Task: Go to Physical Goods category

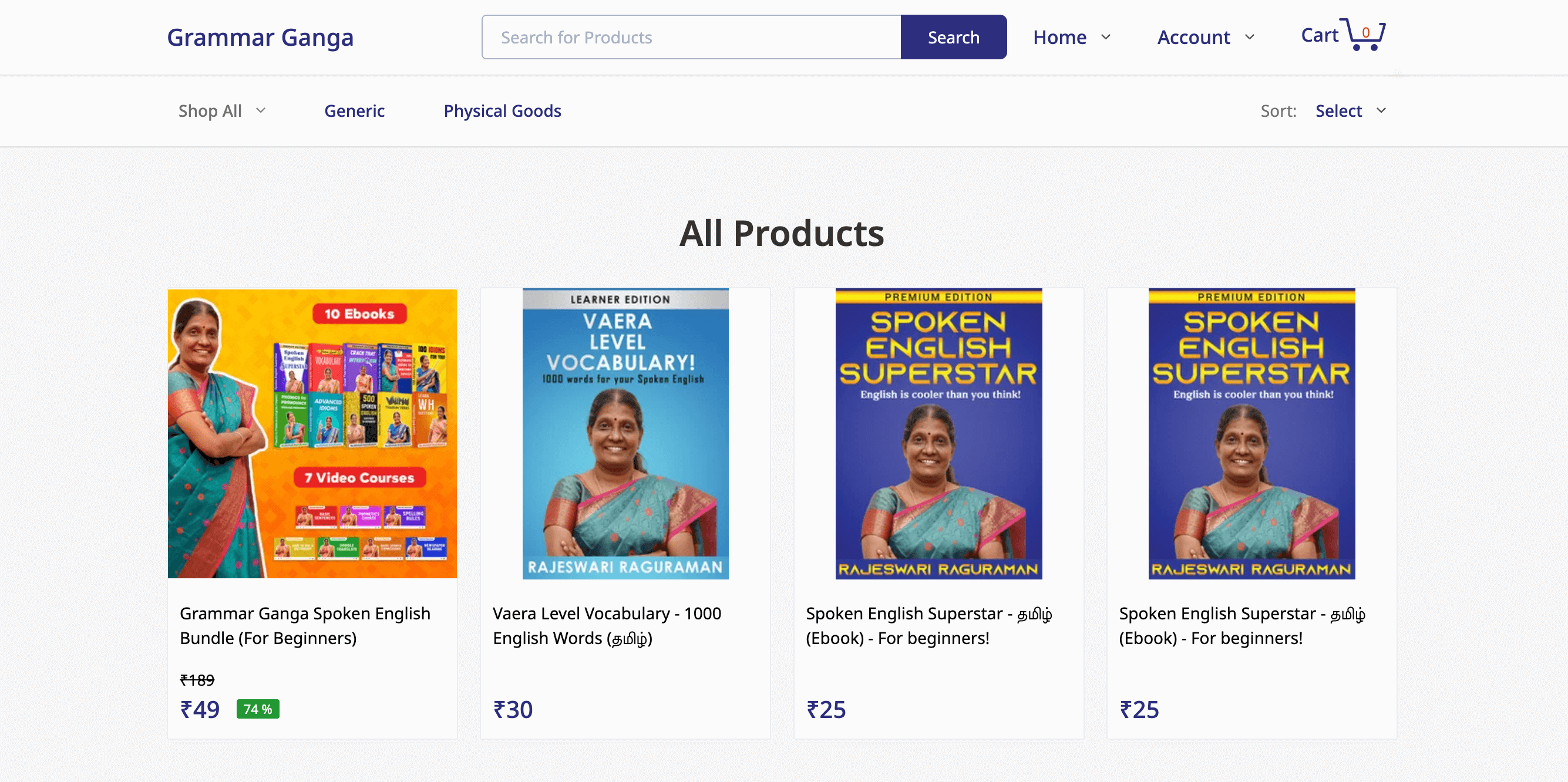Action: point(502,111)
